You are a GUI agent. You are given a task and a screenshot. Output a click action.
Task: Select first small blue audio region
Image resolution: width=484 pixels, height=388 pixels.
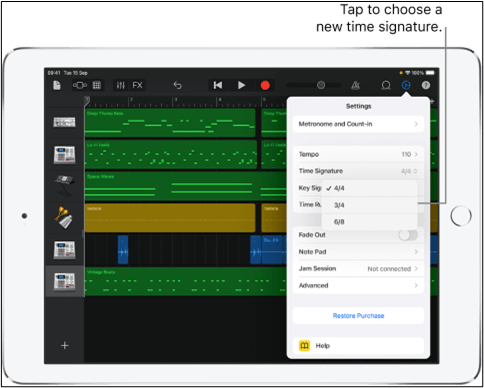point(123,250)
